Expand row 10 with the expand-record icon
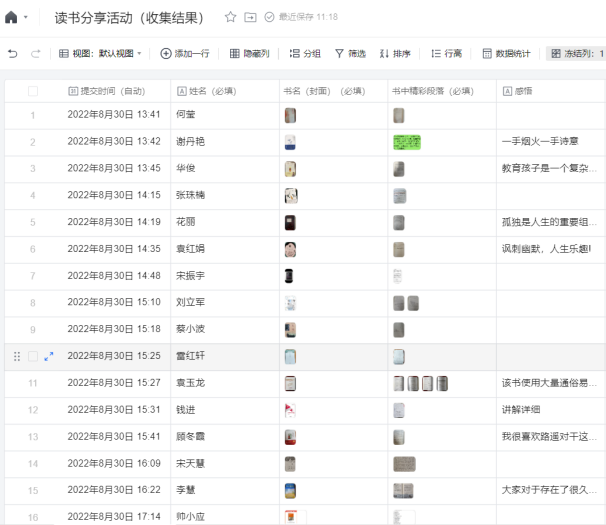Viewport: 606px width, 525px height. pos(49,356)
